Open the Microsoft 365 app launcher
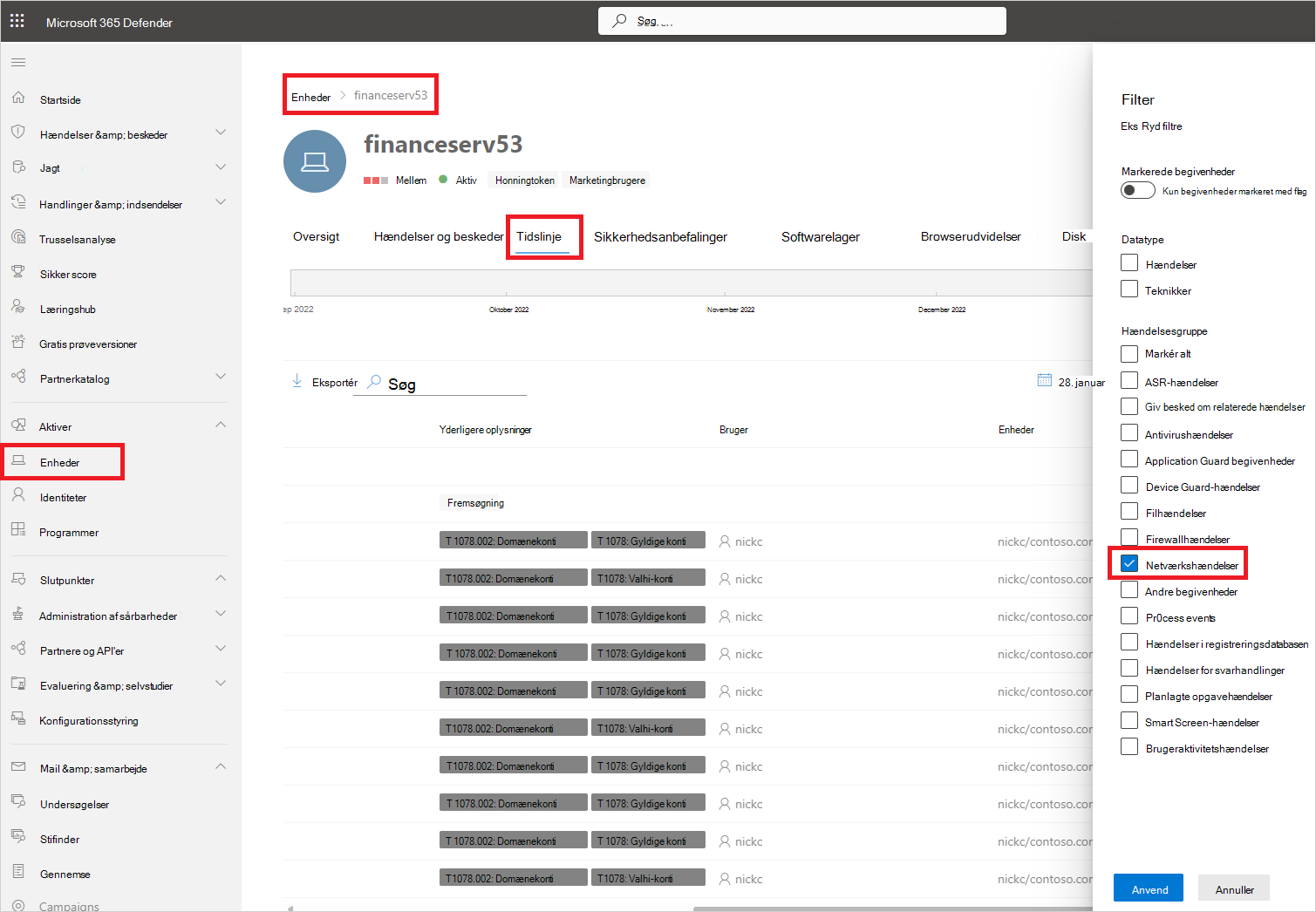The image size is (1316, 912). coord(16,20)
